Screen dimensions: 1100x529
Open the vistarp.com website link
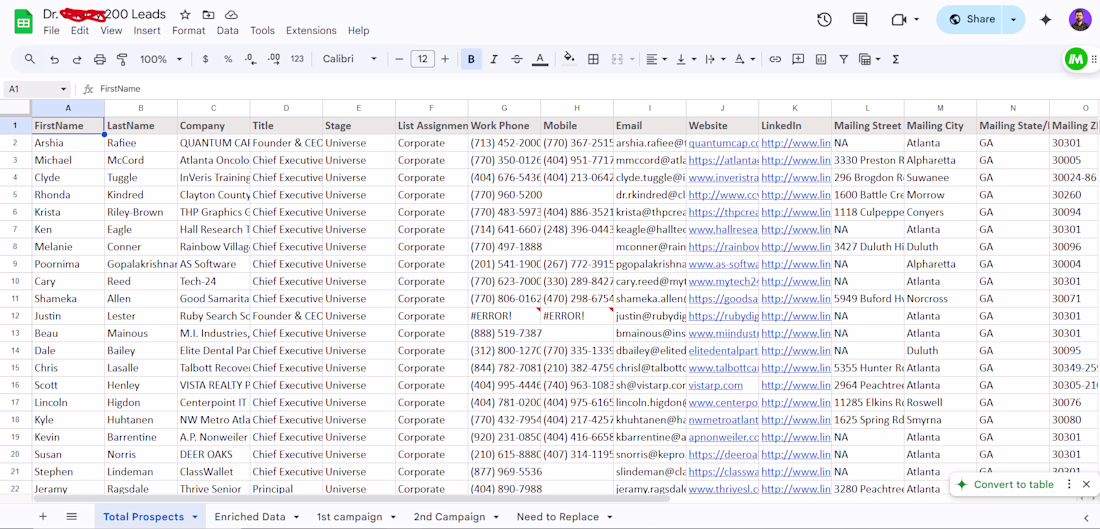[716, 385]
